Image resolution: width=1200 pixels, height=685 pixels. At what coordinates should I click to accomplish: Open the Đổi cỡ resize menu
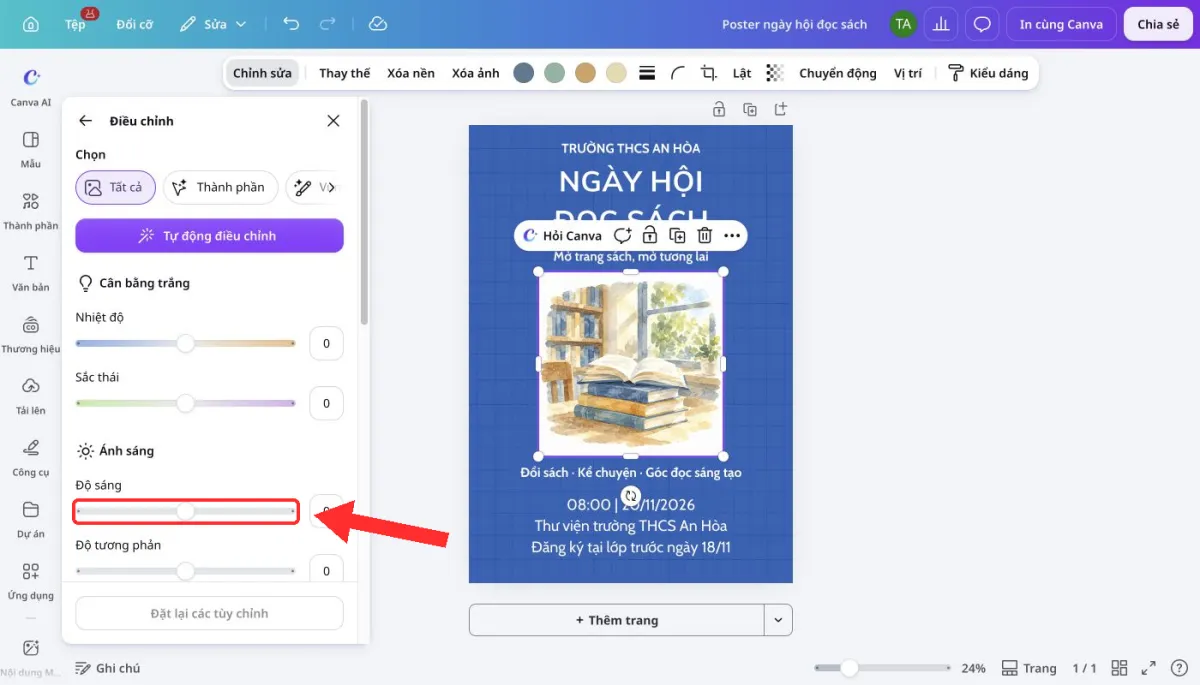pos(134,24)
